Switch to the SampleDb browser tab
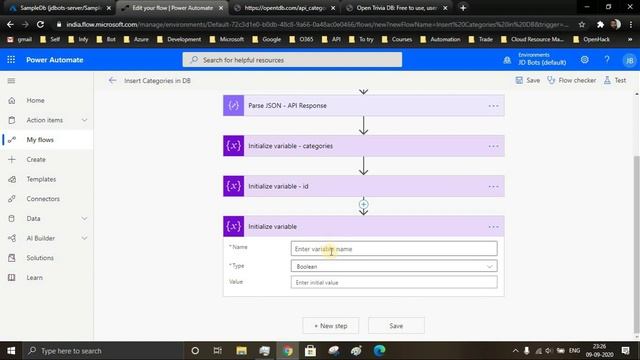Image resolution: width=640 pixels, height=360 pixels. click(x=60, y=8)
